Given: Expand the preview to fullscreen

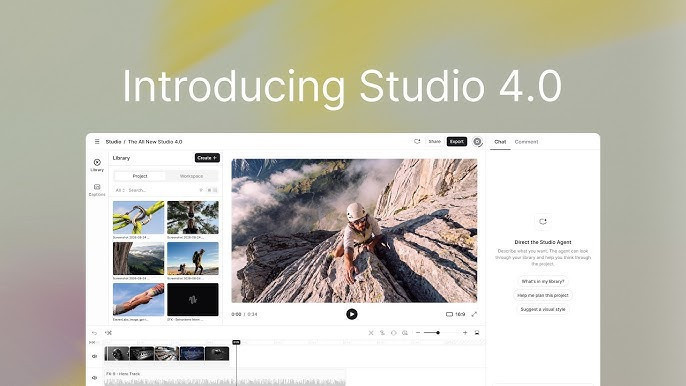Looking at the screenshot, I should point(474,314).
